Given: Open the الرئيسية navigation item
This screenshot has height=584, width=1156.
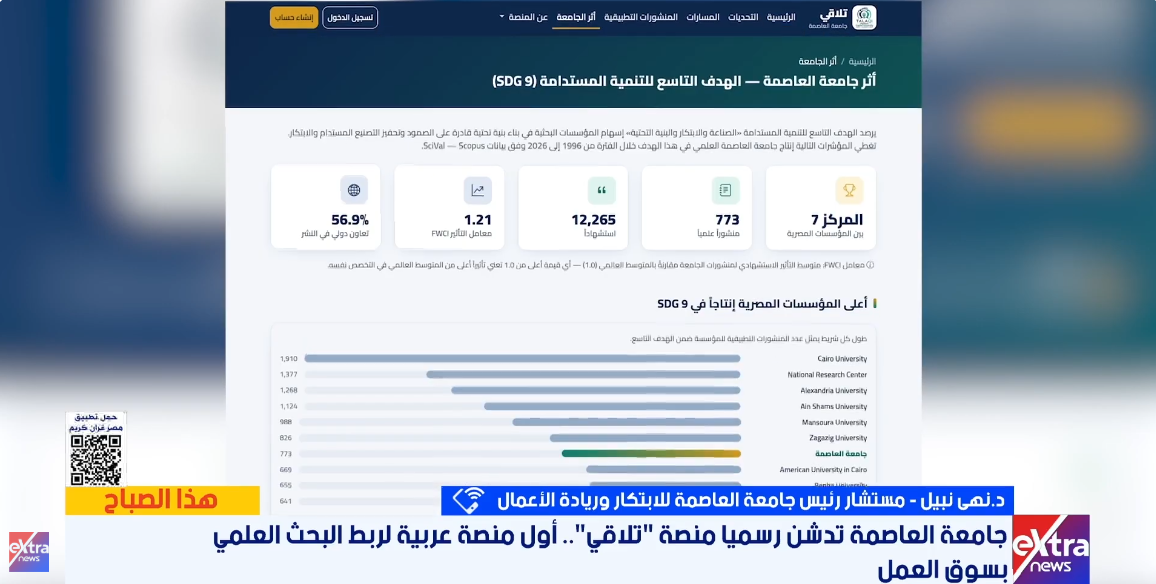Looking at the screenshot, I should click(781, 17).
